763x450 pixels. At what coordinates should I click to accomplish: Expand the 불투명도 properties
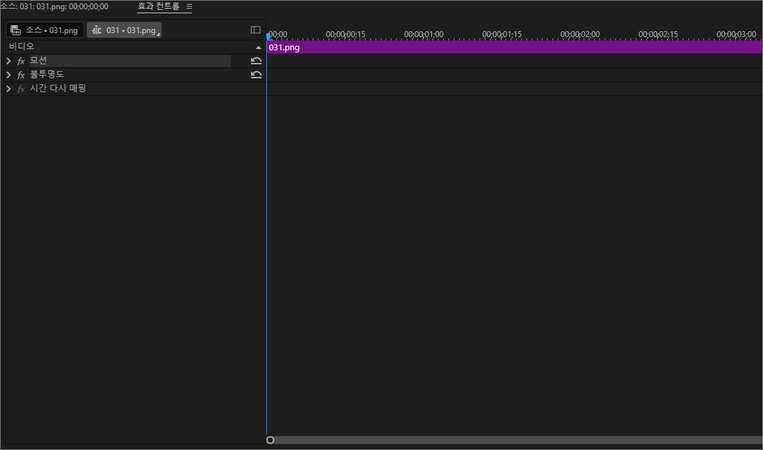[x=9, y=75]
